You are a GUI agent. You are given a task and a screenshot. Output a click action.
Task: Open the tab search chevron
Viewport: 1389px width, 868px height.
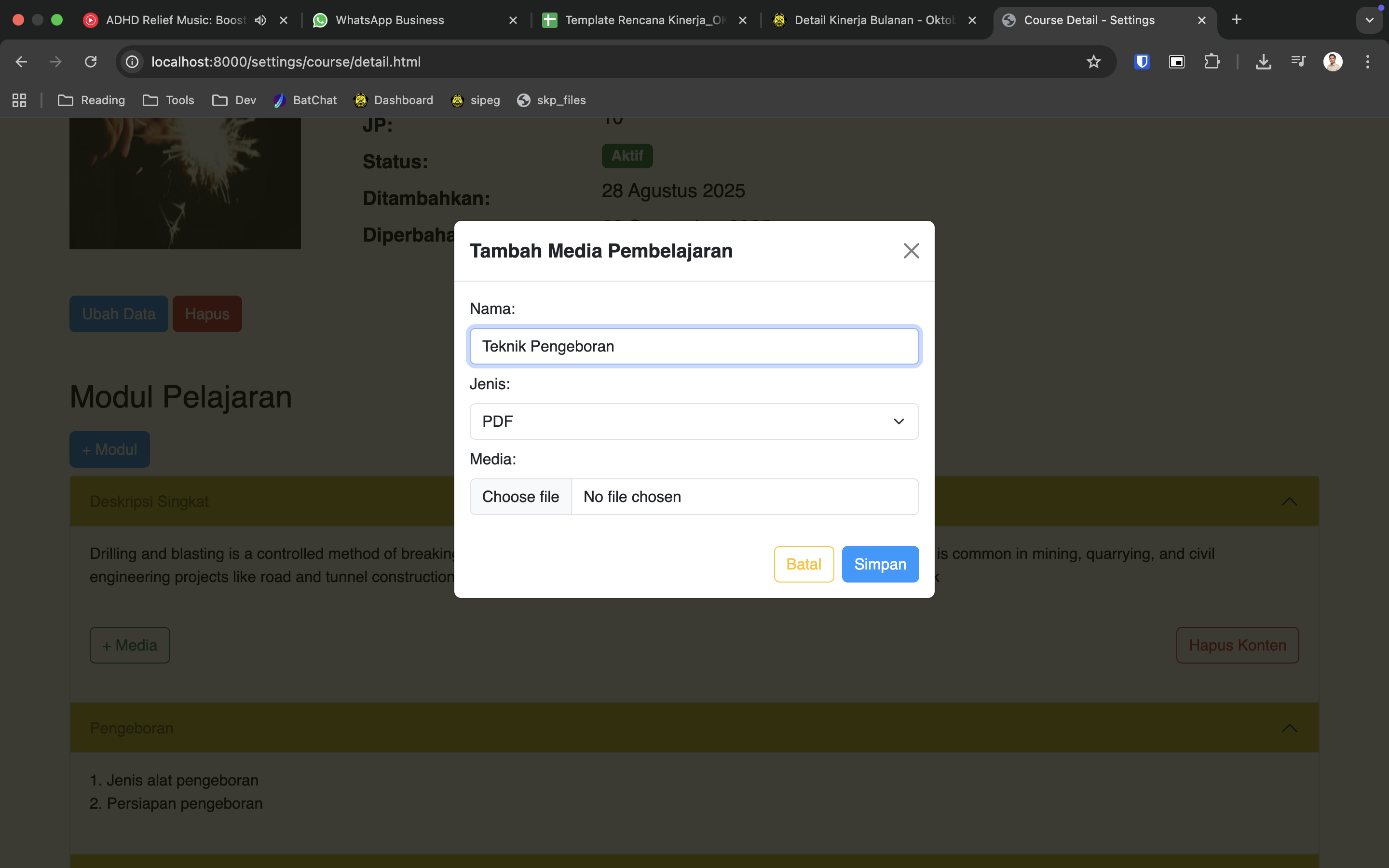pyautogui.click(x=1370, y=20)
